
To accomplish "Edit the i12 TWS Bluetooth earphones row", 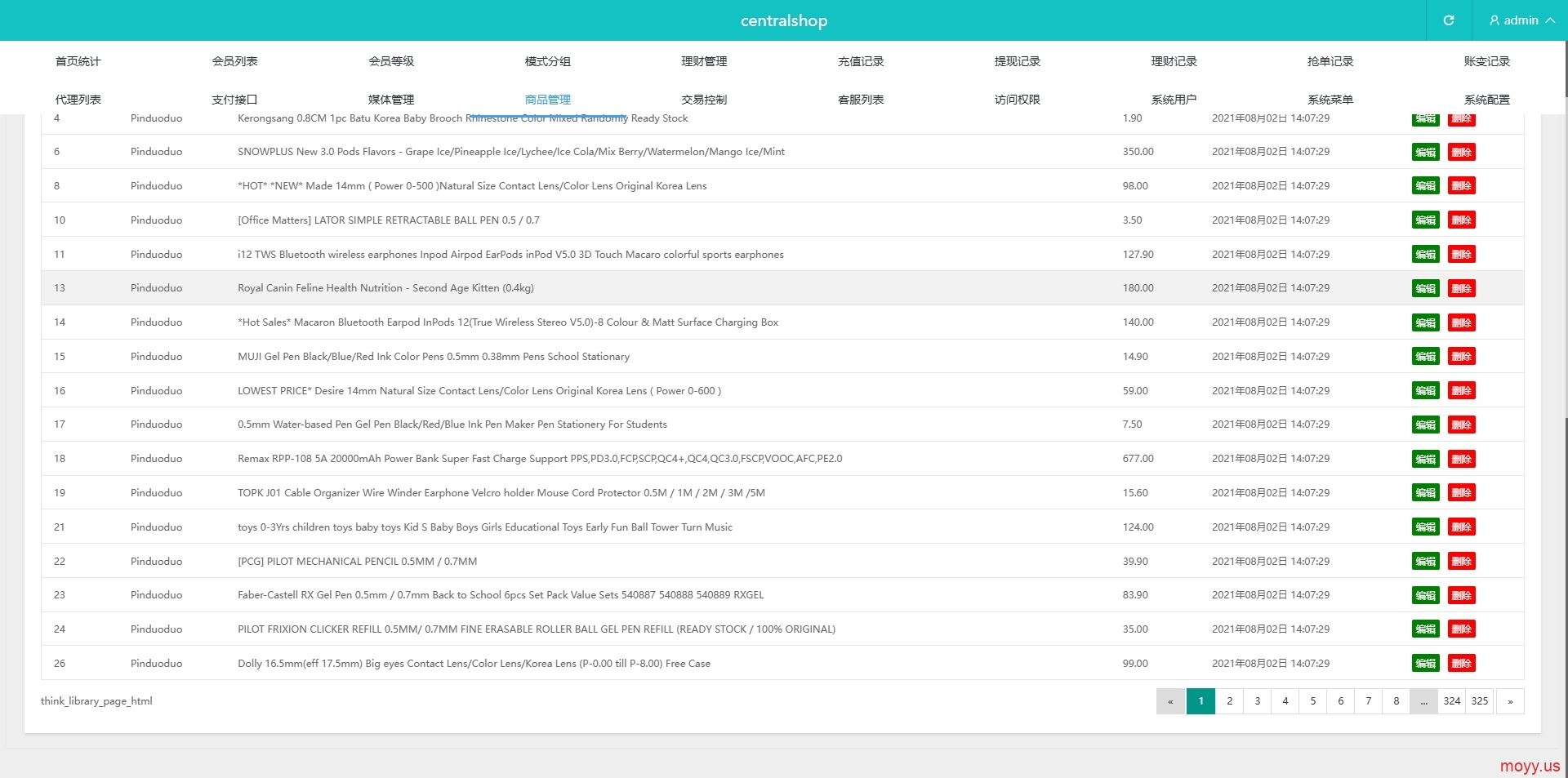I will pos(1426,255).
